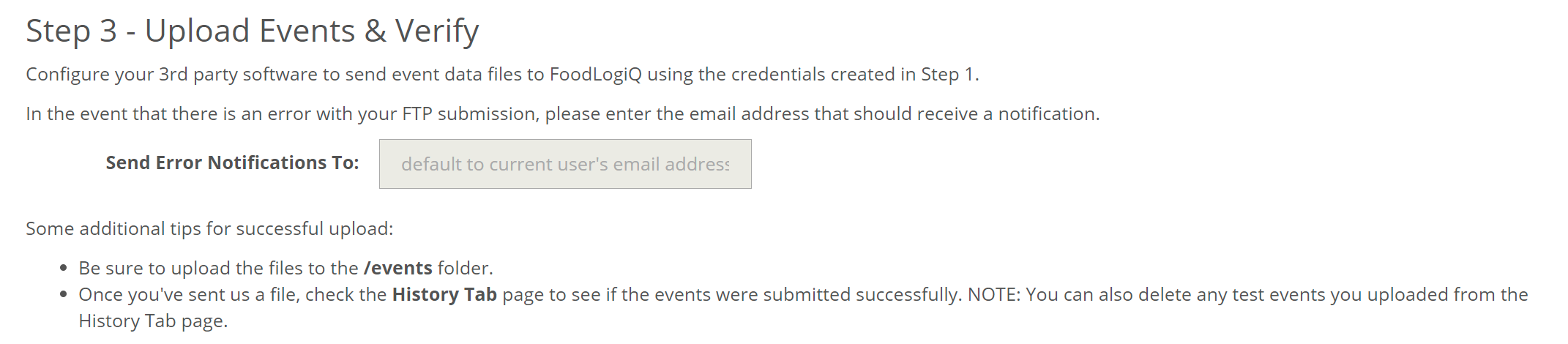
Task: Click the word 'FTP' in the error paragraph
Action: [417, 113]
